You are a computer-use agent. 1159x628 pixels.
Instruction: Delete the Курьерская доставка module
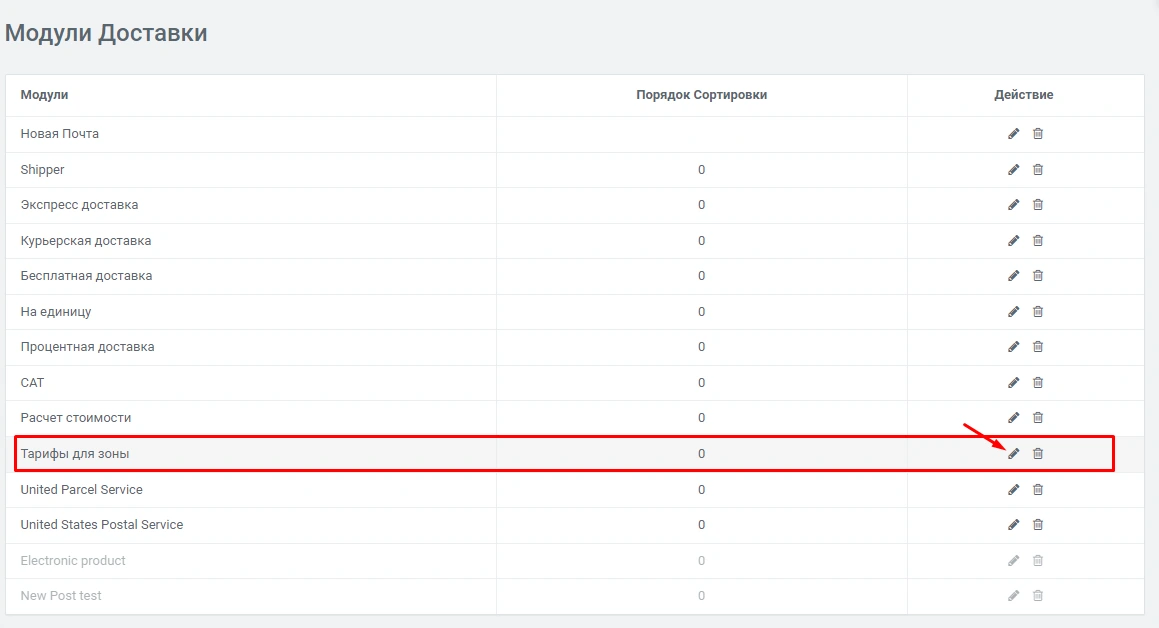(1037, 241)
